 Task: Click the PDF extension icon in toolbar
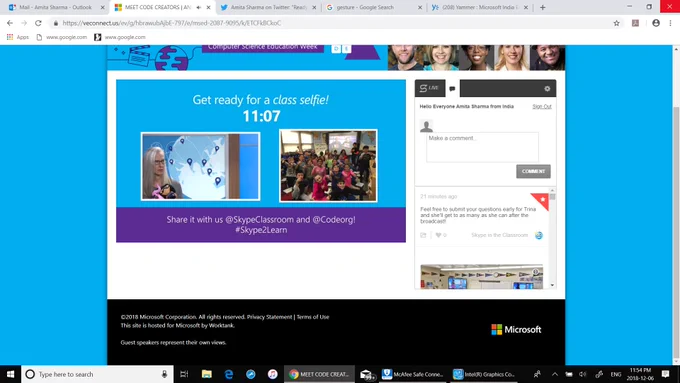coord(635,23)
